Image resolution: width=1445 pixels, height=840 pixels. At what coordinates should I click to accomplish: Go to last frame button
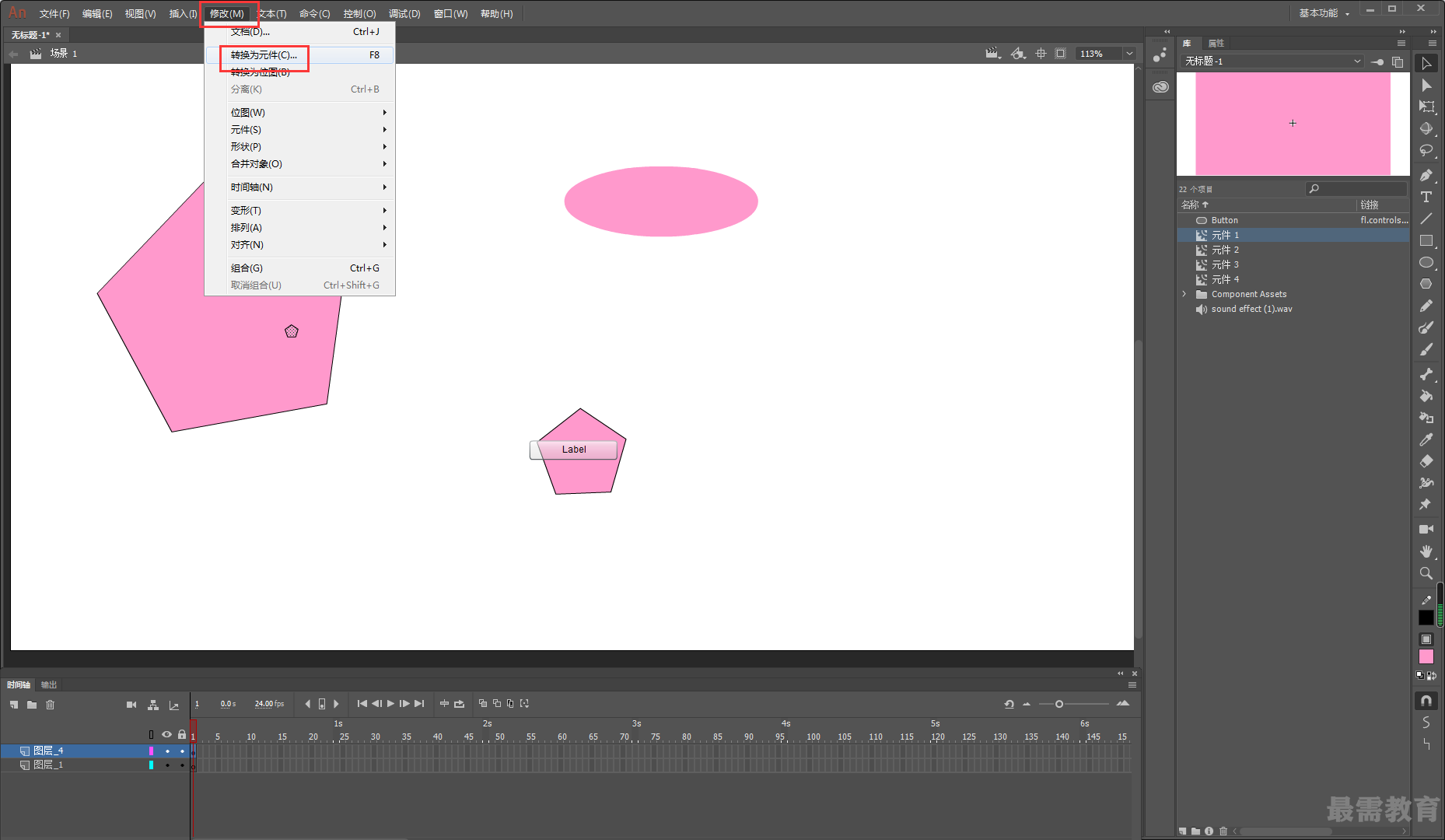tap(419, 704)
